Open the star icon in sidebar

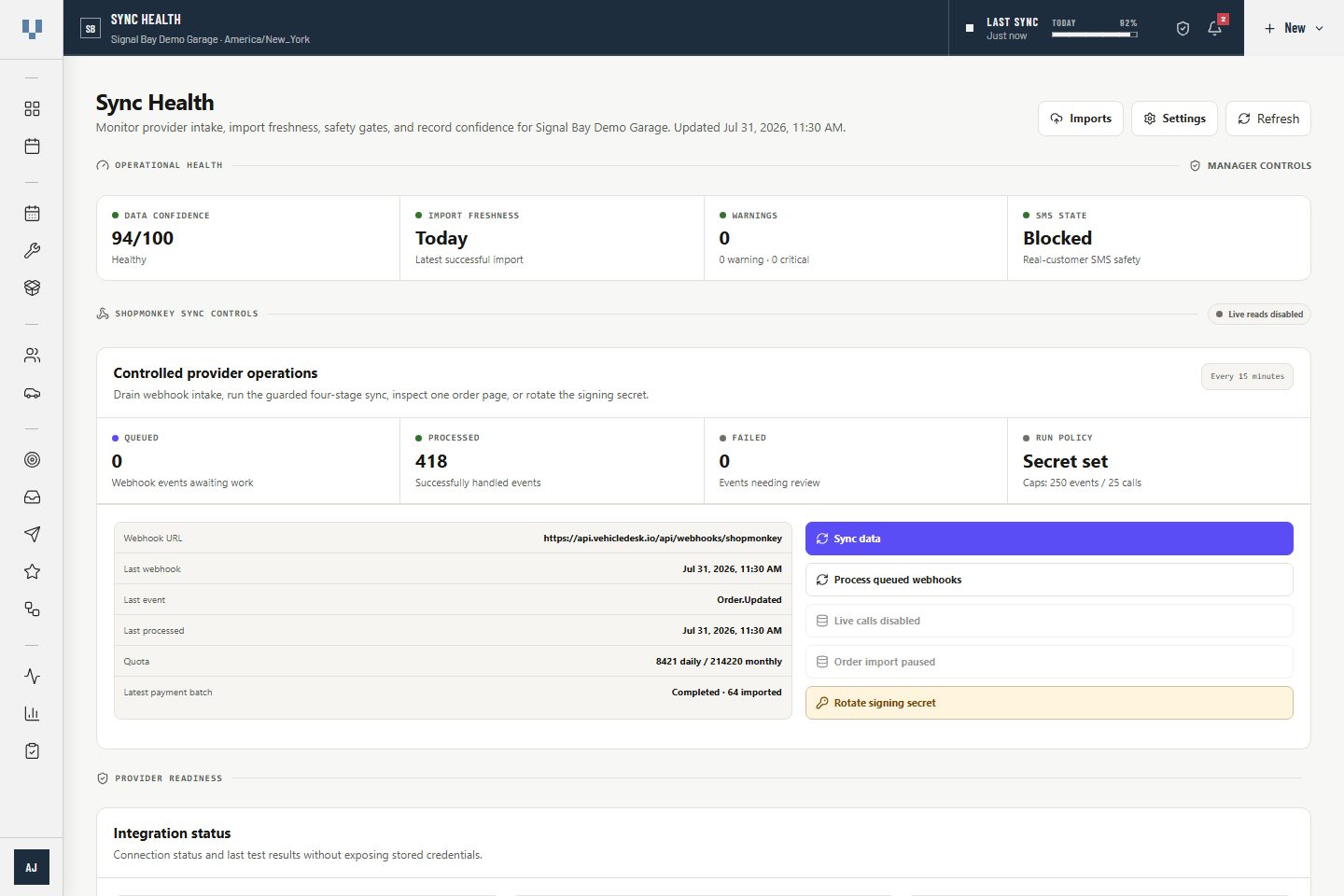(32, 572)
